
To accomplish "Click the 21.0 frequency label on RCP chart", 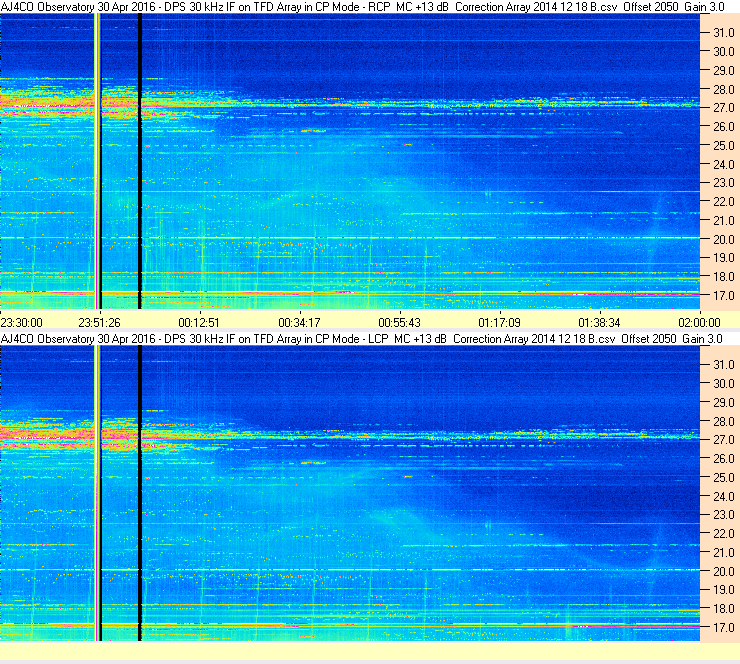I will [x=724, y=220].
